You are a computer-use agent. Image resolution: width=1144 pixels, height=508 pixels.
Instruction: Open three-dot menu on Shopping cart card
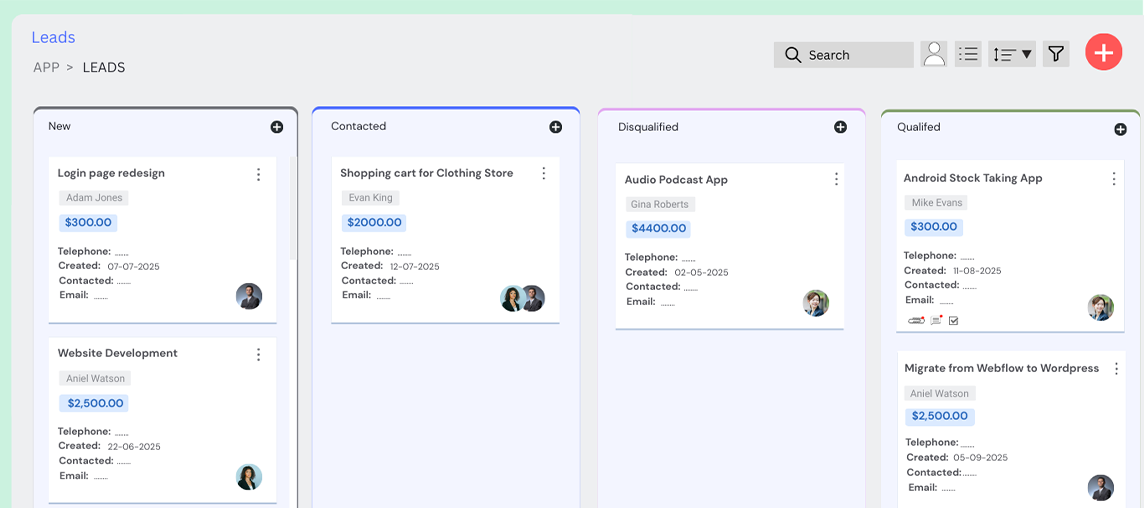(544, 174)
